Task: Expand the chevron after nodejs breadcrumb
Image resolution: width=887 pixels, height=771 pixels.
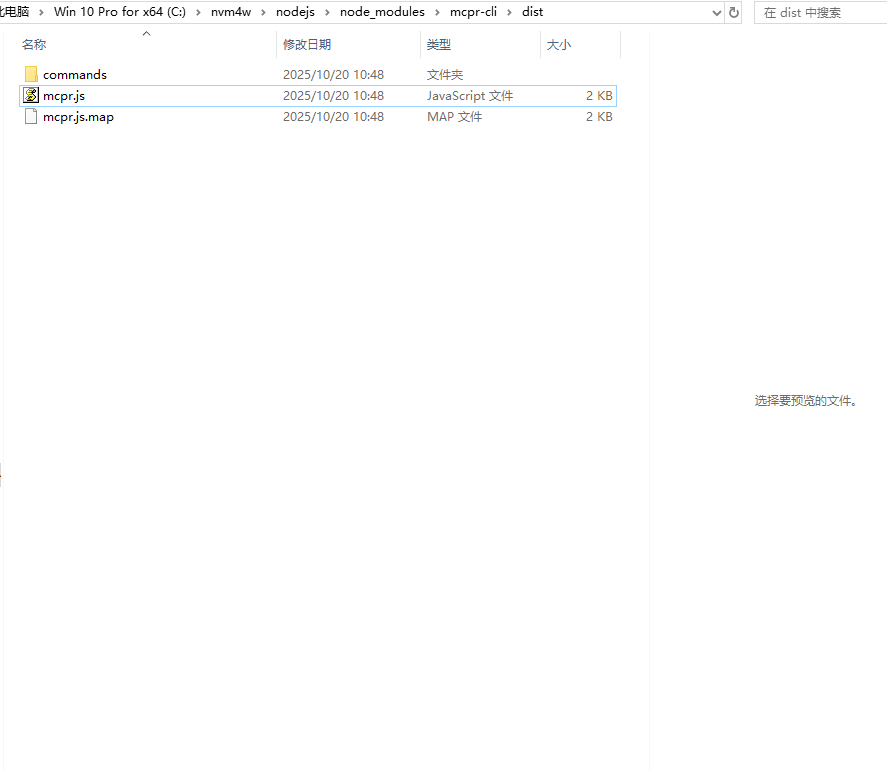Action: [327, 13]
